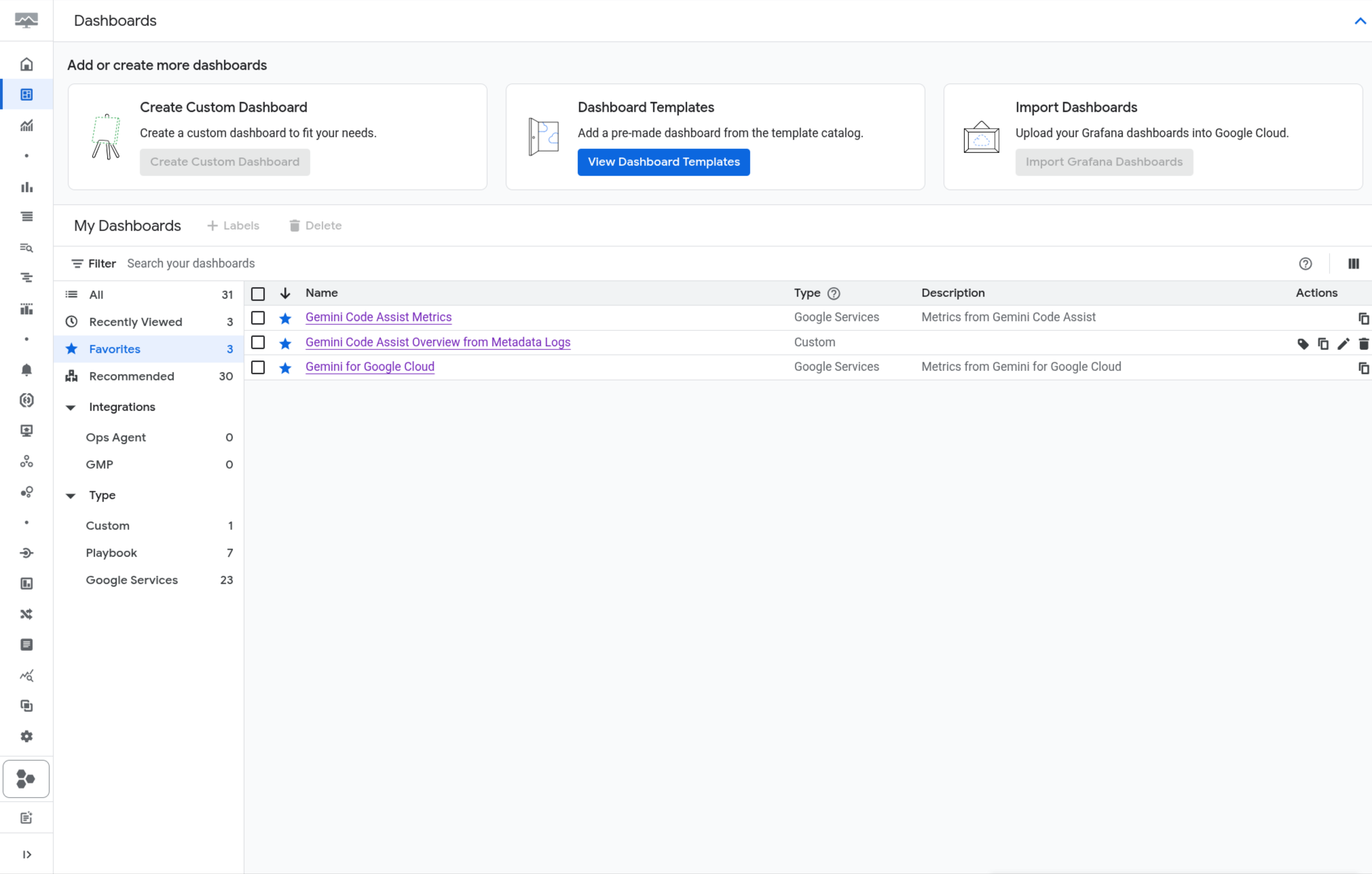Expand the collapsed sidebar with arrow icon
Screen dimensions: 1372x874
click(x=26, y=854)
